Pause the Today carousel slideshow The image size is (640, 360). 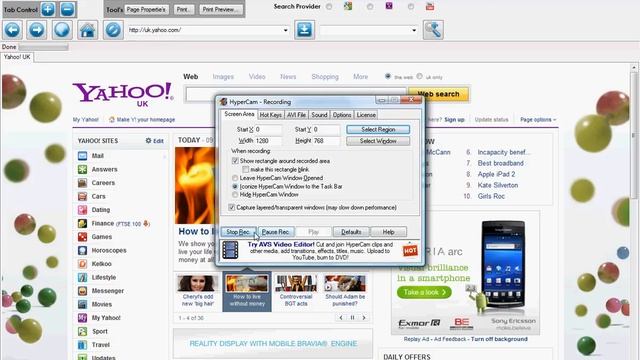[x=352, y=318]
